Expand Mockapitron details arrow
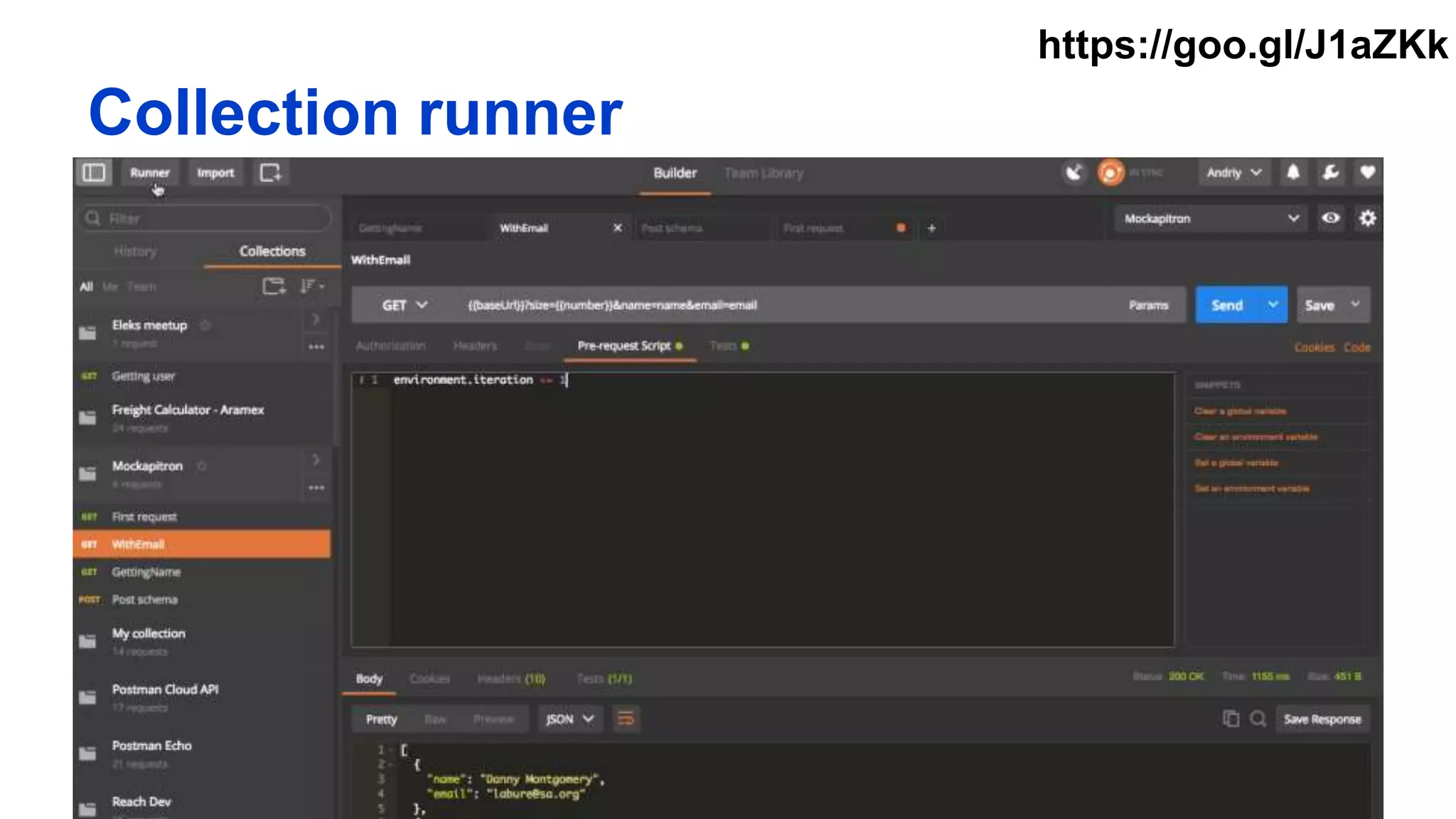The width and height of the screenshot is (1456, 819). pos(316,460)
